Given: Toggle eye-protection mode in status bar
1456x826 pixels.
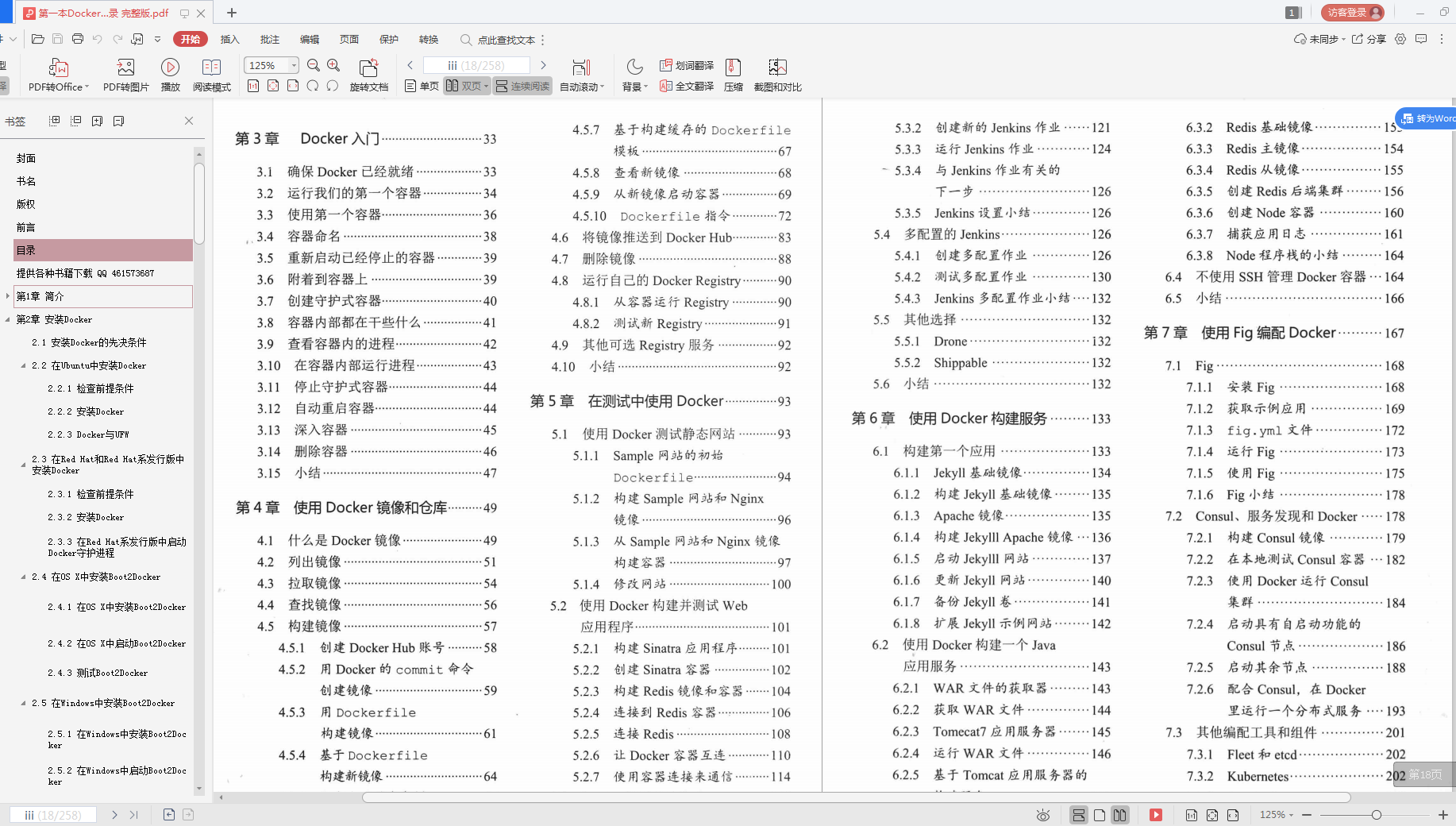Looking at the screenshot, I should click(x=1043, y=815).
